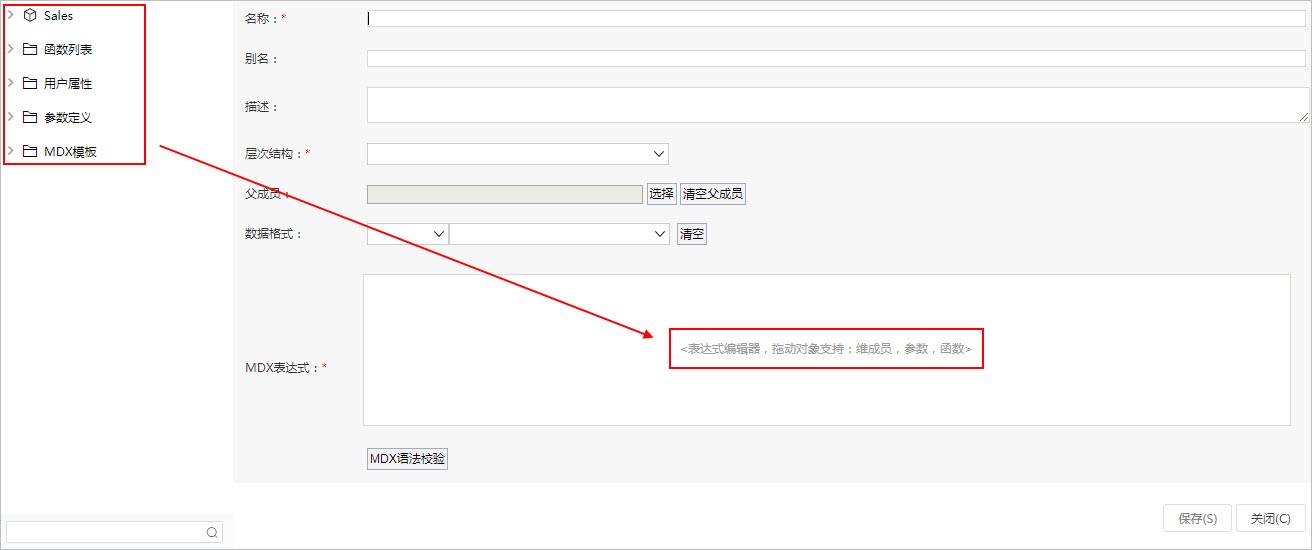Select the 参数定义 tree label

tap(68, 118)
